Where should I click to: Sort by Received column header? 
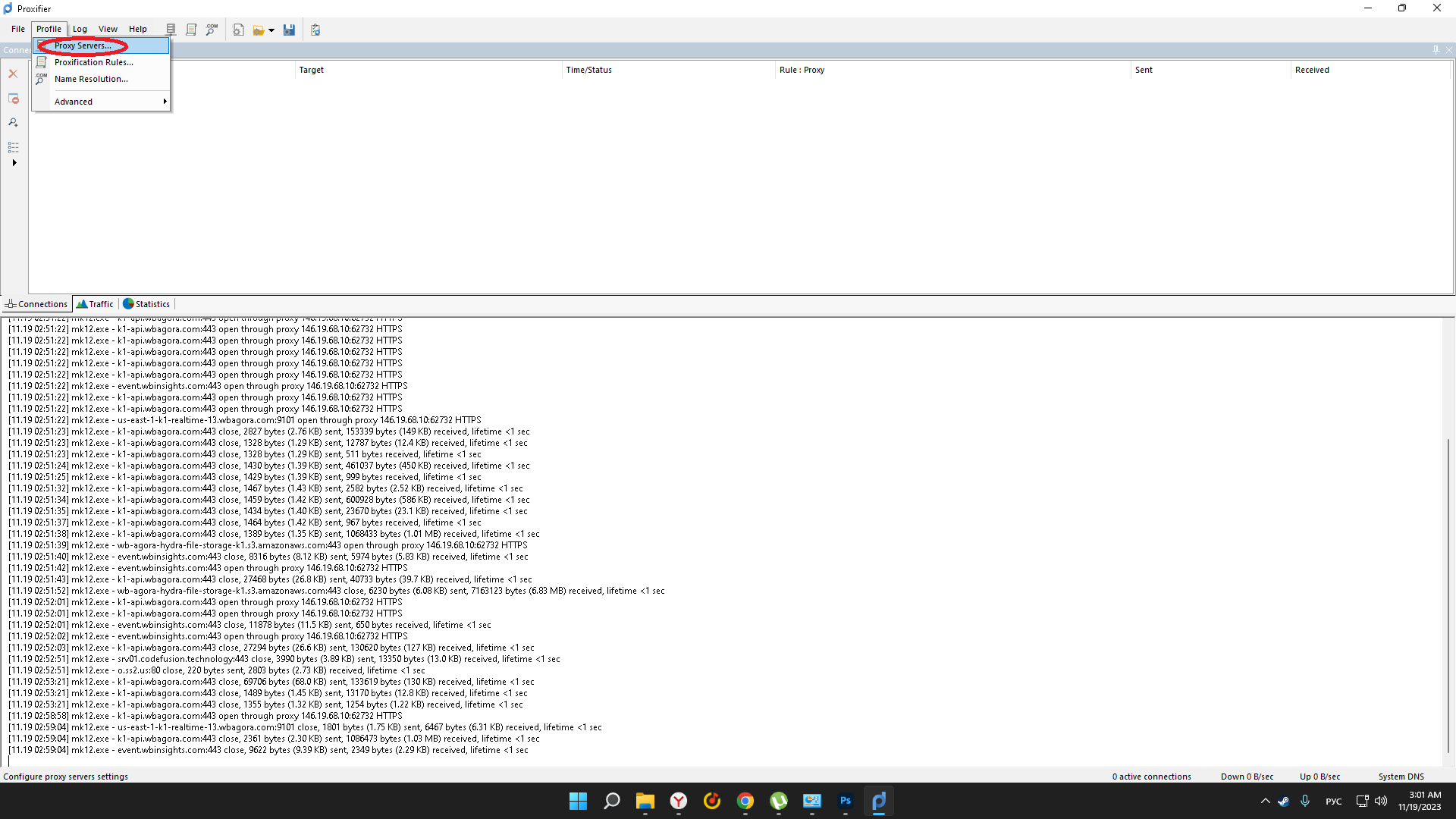[1370, 70]
